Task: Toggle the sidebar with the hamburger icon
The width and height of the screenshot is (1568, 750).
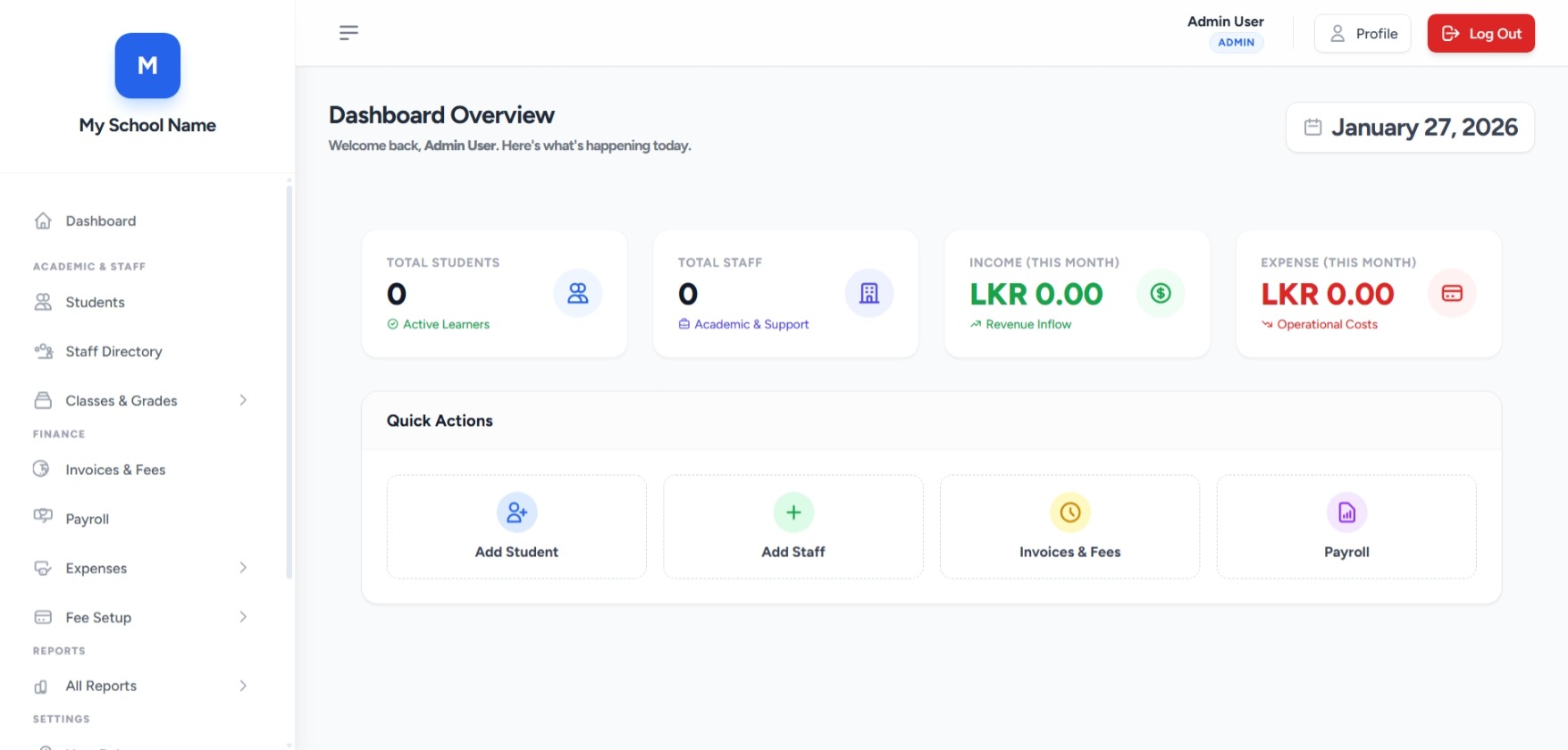Action: coord(348,33)
